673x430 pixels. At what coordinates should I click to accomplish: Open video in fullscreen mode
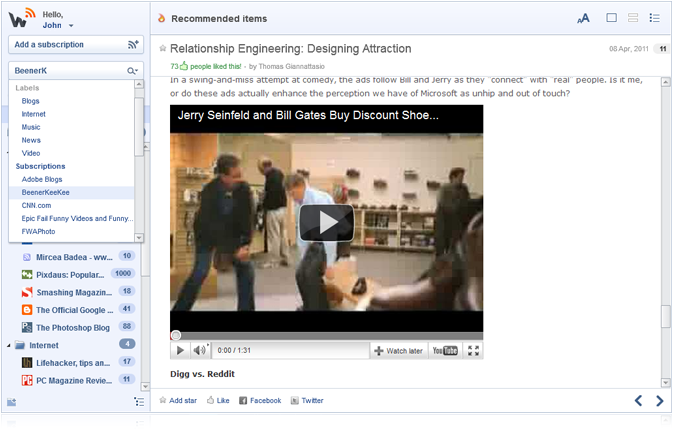click(x=474, y=350)
